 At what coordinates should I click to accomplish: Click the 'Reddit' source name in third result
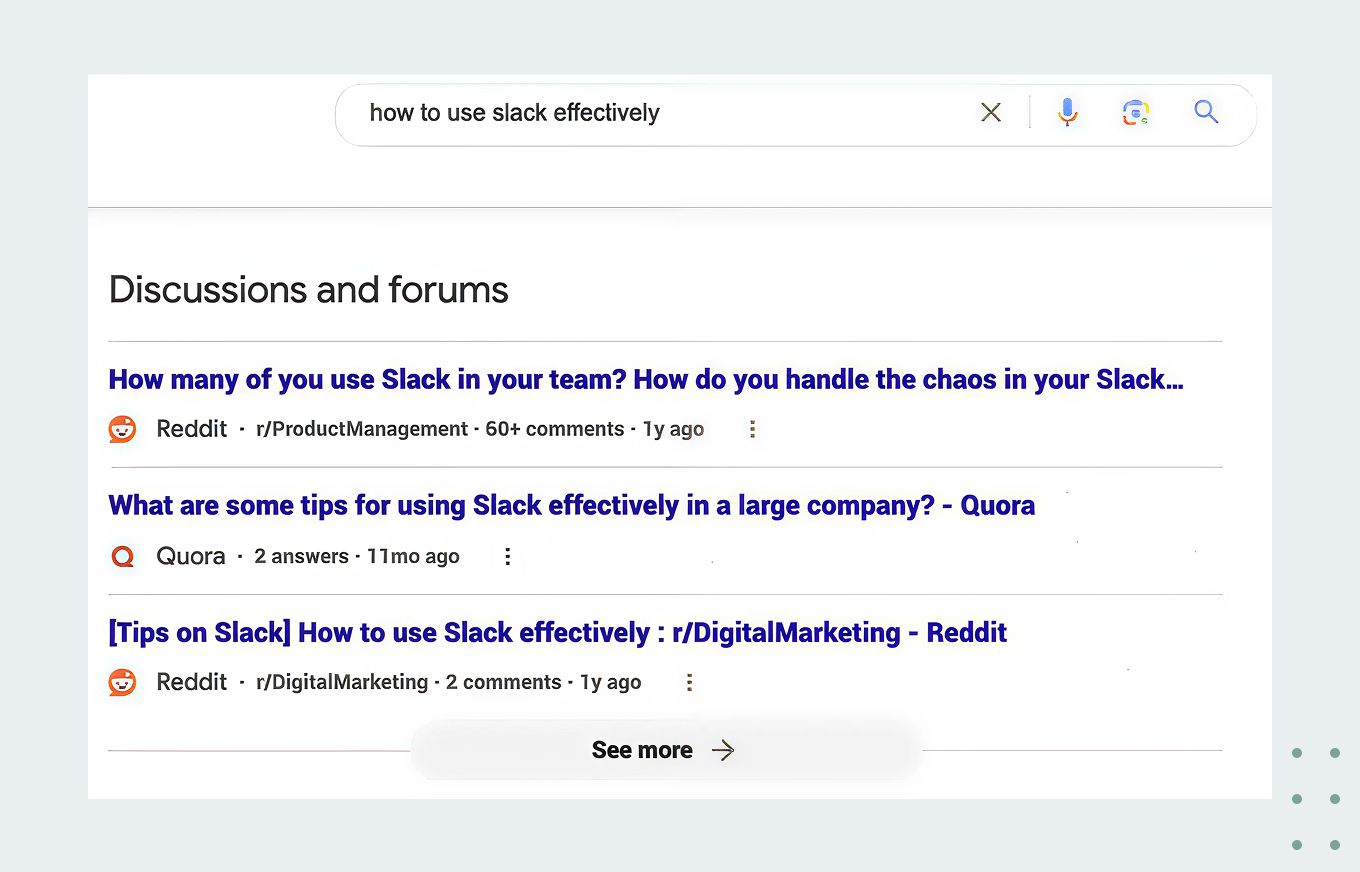click(192, 682)
